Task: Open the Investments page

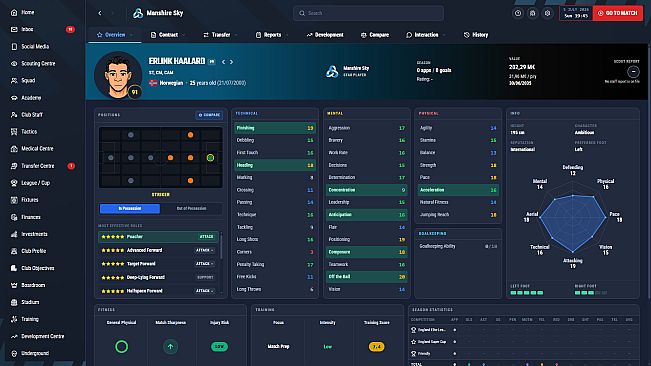Action: [34, 234]
